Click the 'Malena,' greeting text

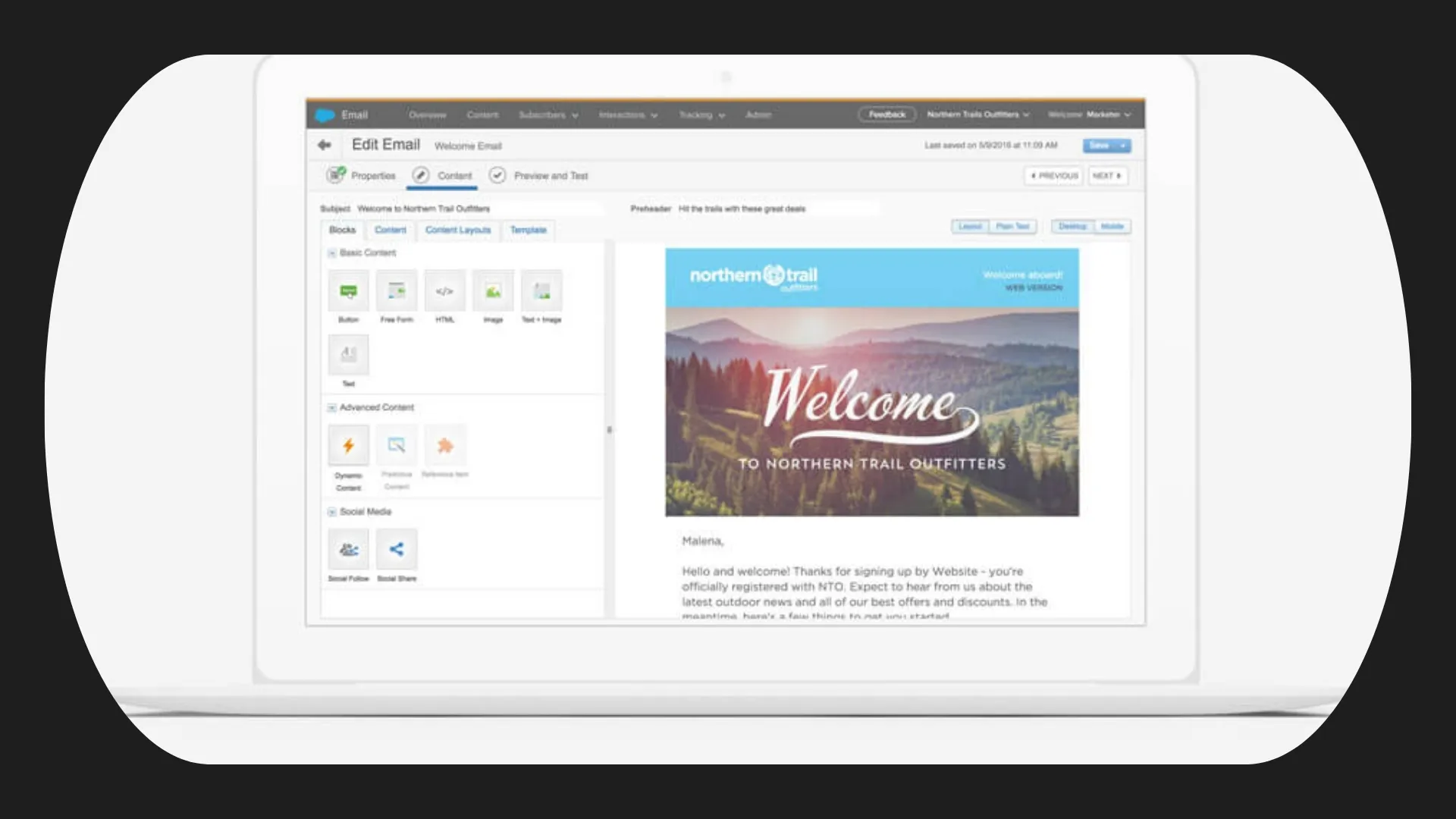click(703, 541)
